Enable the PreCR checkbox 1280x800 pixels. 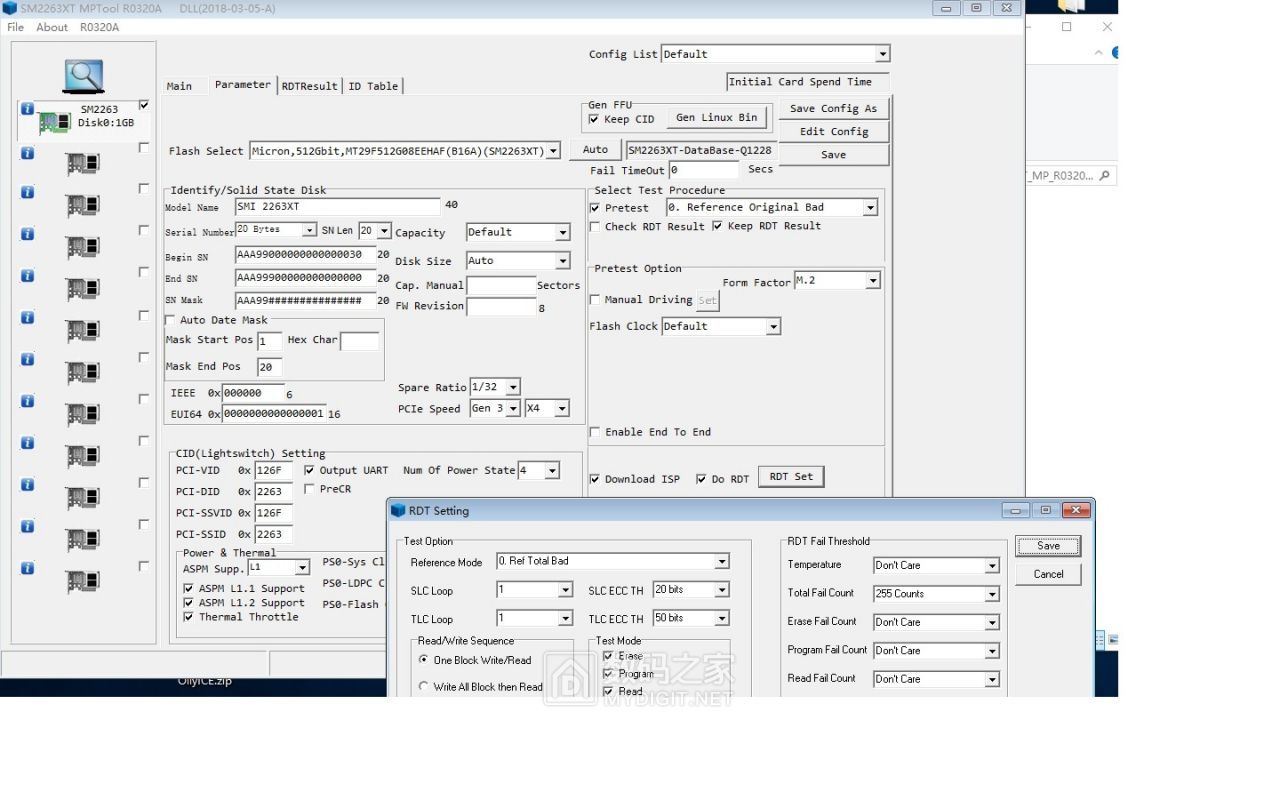pyautogui.click(x=309, y=489)
